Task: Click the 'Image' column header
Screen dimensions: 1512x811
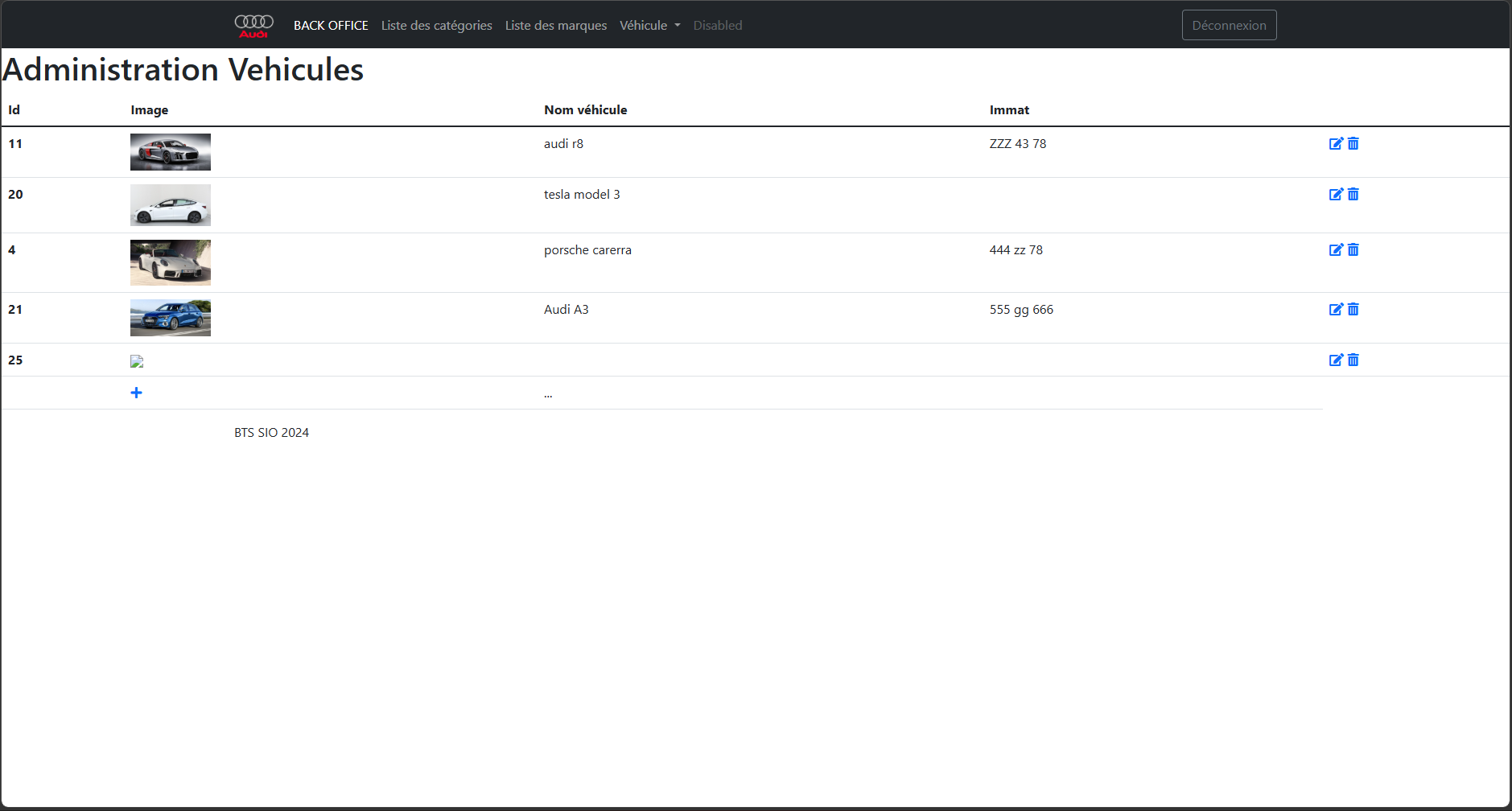Action: (x=150, y=110)
